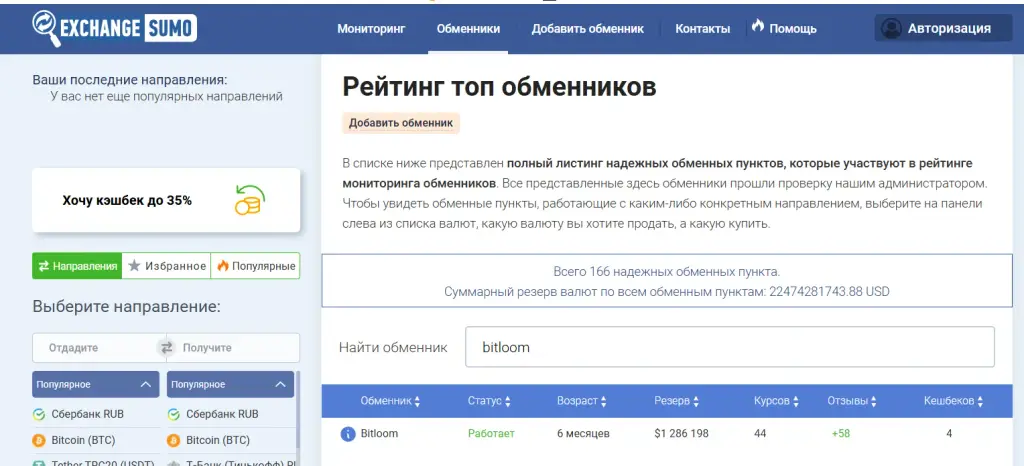This screenshot has height=466, width=1024.
Task: Swap directions with the arrows icon
Action: click(x=167, y=347)
